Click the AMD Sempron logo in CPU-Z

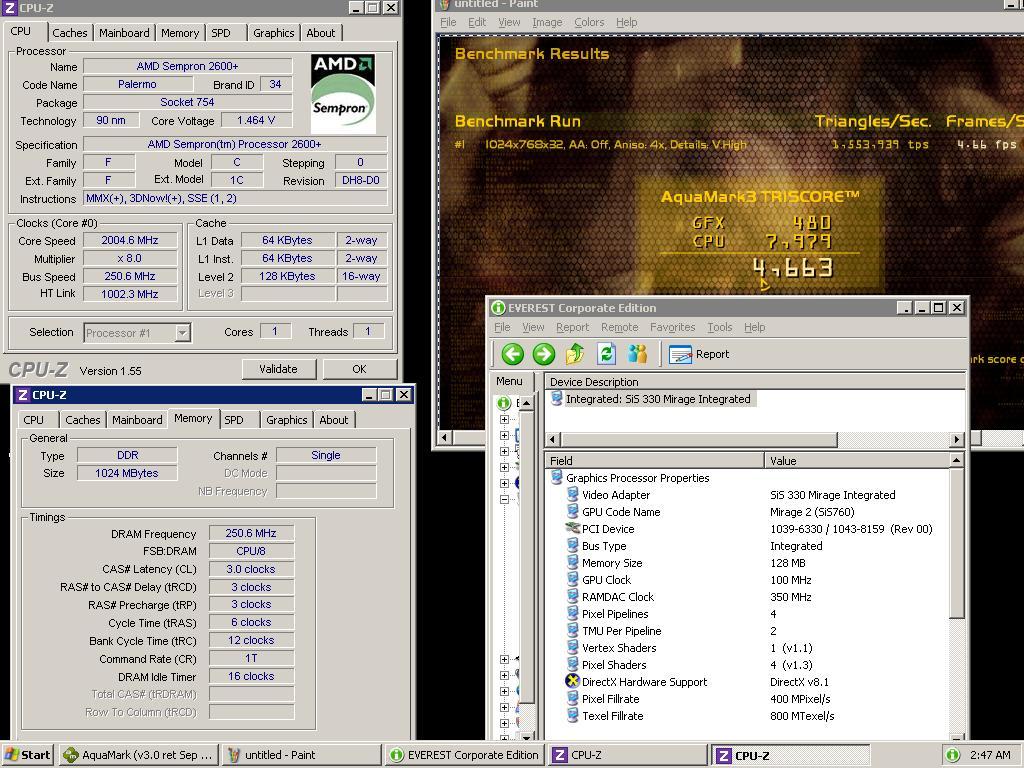[343, 93]
